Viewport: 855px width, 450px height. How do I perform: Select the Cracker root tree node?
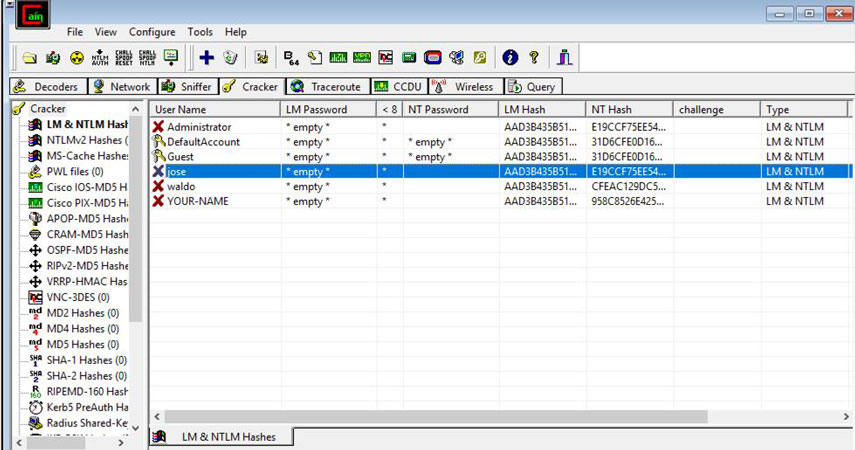pos(47,109)
